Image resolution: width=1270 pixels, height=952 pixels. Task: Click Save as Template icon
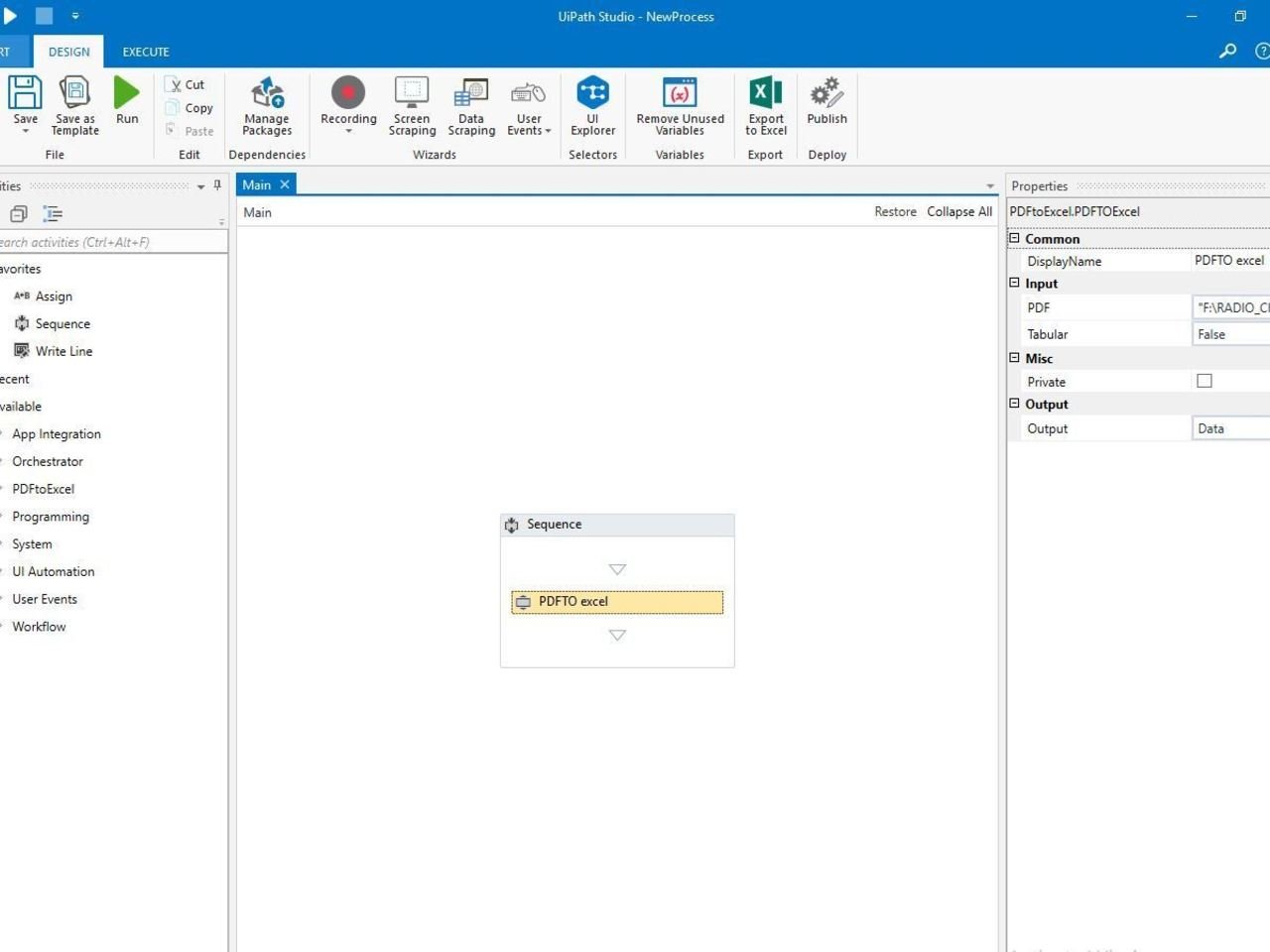pos(75,93)
